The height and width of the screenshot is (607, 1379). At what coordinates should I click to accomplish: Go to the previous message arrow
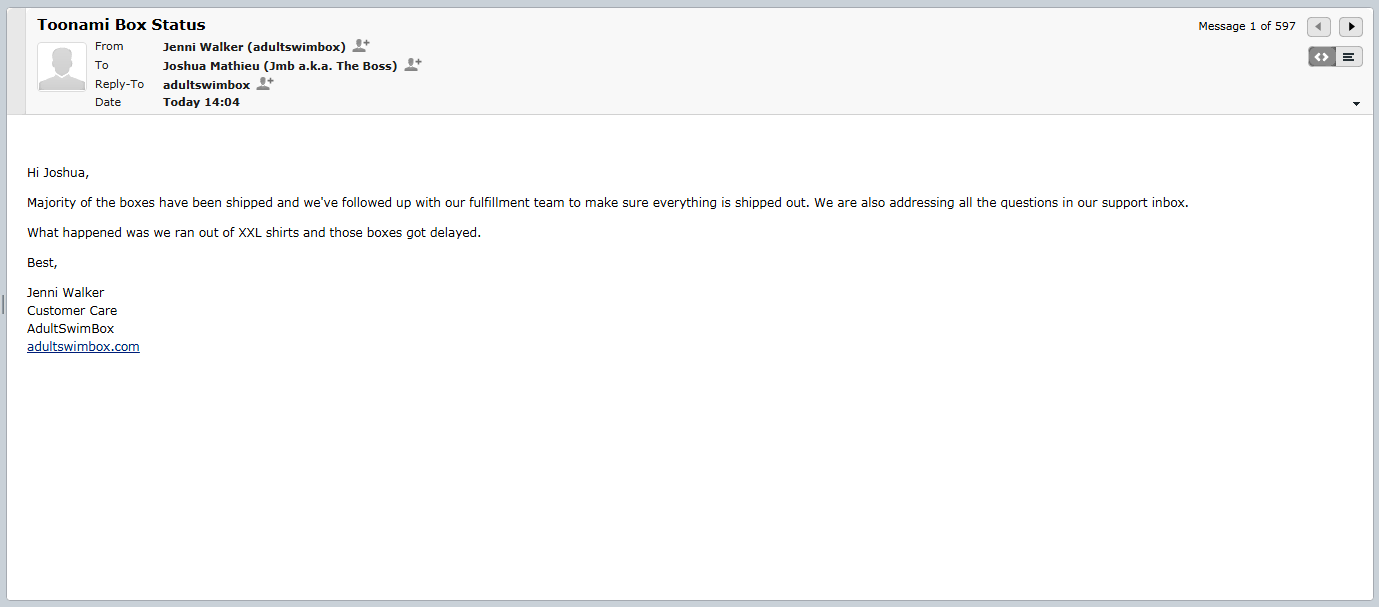(1319, 27)
